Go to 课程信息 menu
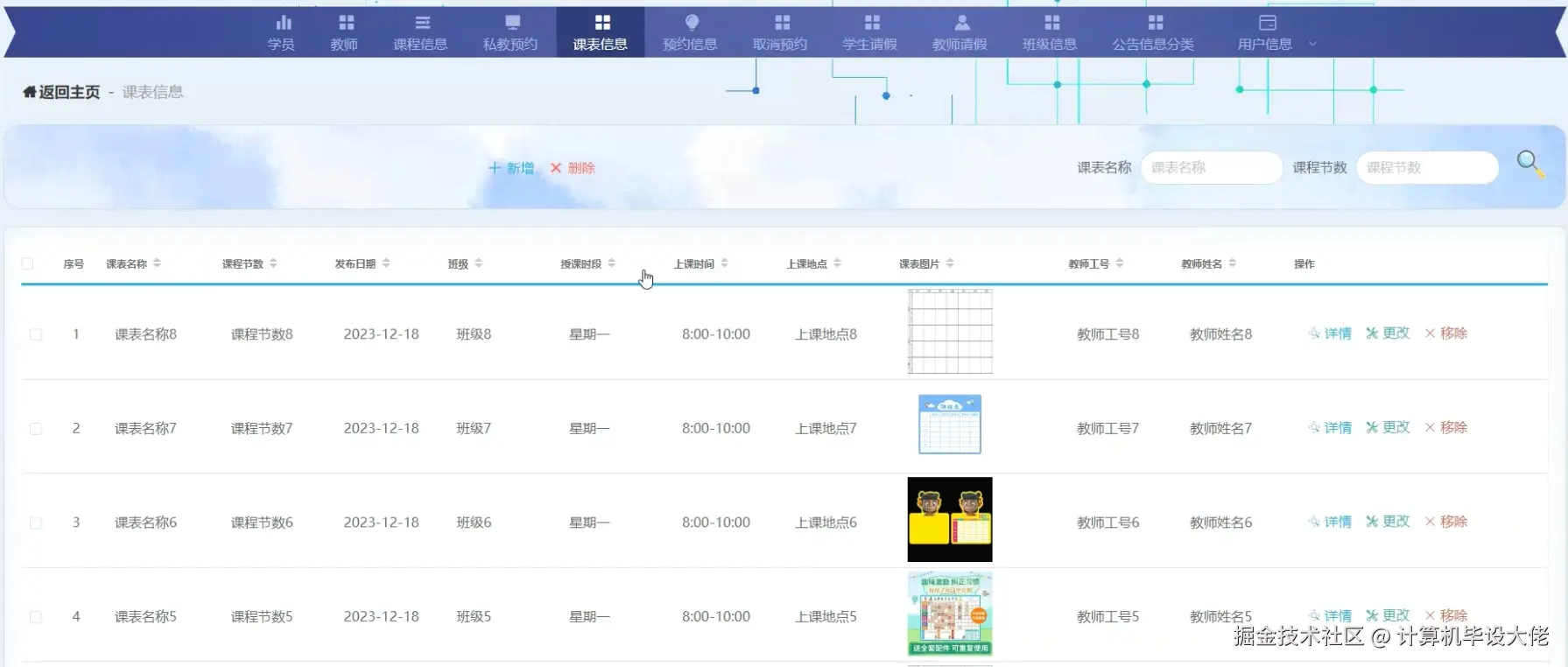The width and height of the screenshot is (1568, 667). [x=420, y=33]
